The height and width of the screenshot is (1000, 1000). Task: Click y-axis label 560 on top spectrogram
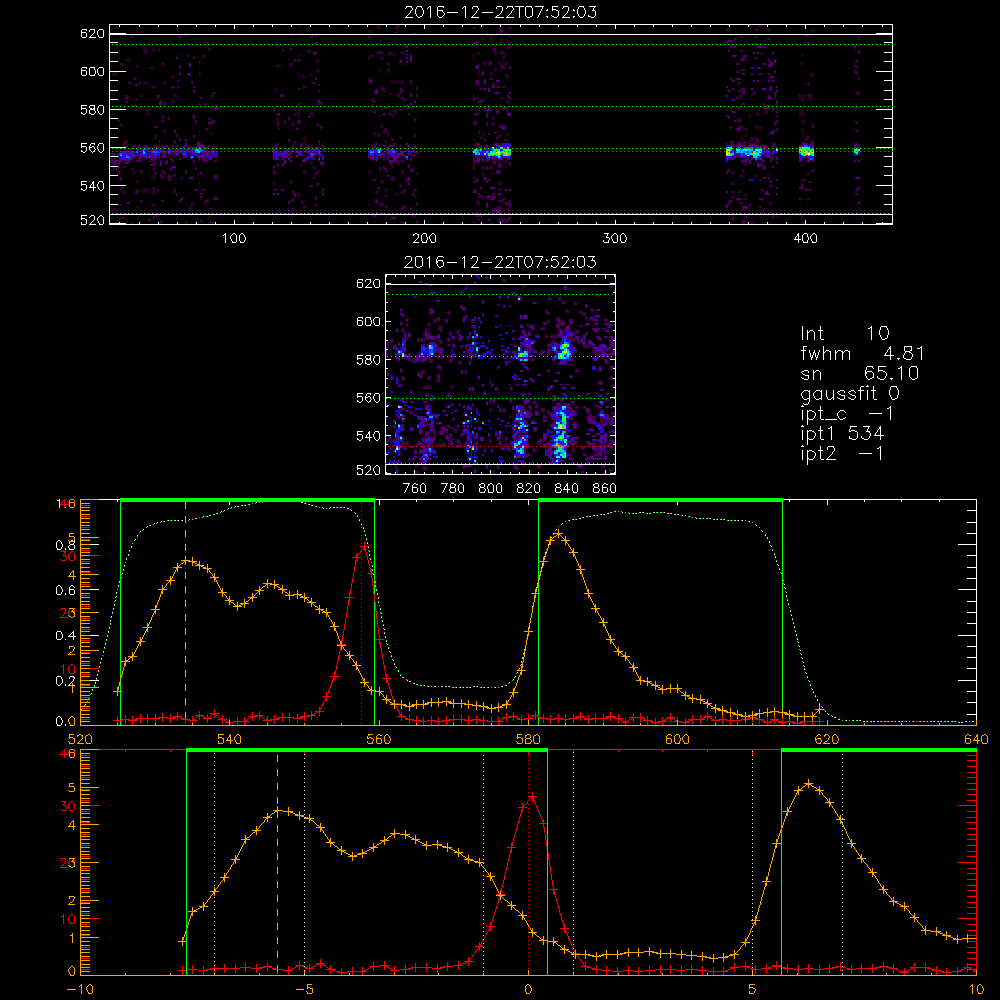pos(92,148)
